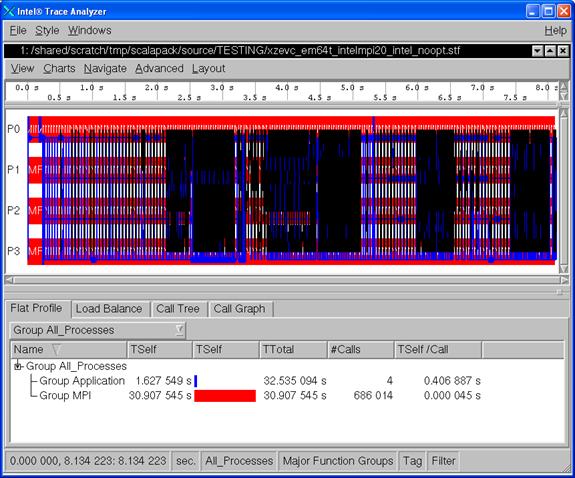575x478 pixels.
Task: Click the red TSelf bar for Group MPI
Action: pyautogui.click(x=225, y=396)
